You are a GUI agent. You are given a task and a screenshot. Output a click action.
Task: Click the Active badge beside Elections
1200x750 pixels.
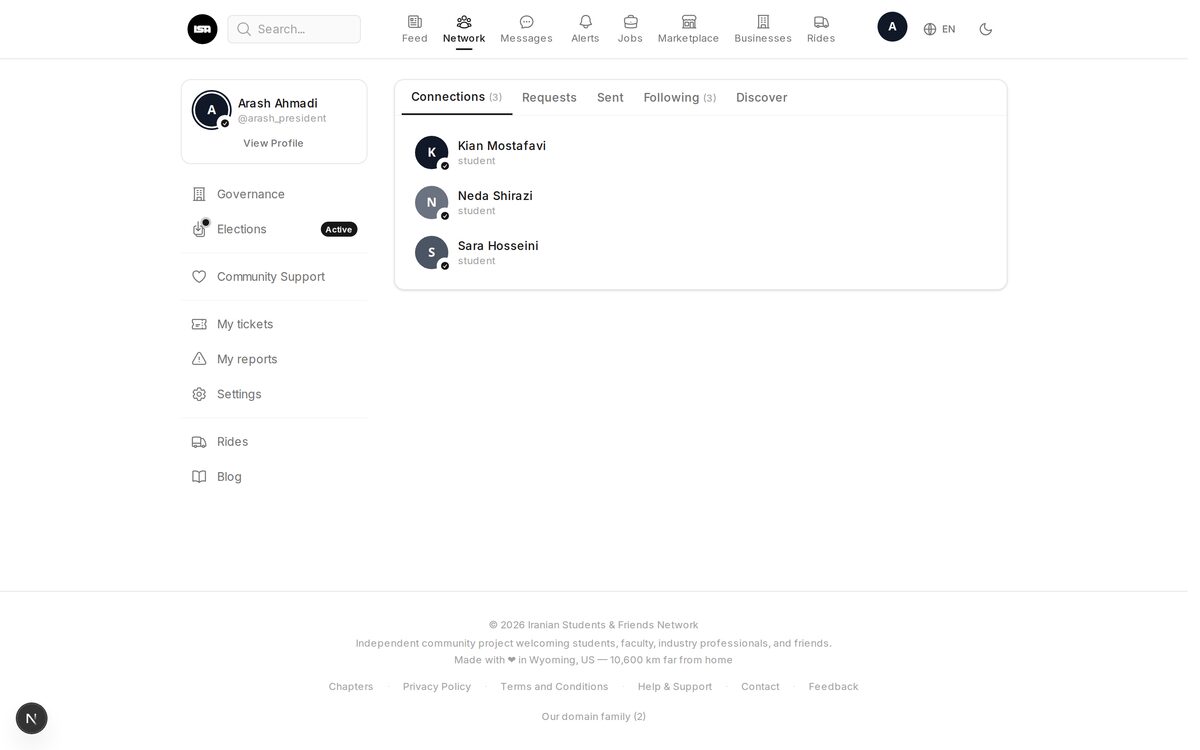click(x=339, y=229)
